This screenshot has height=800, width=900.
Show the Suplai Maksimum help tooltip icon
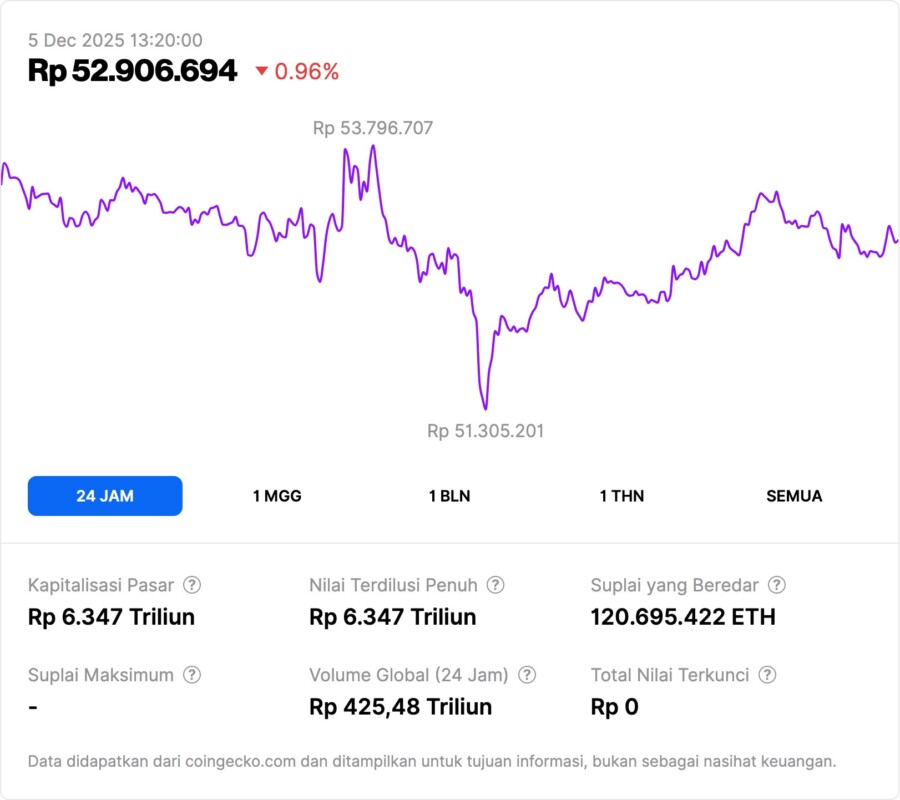pyautogui.click(x=192, y=675)
